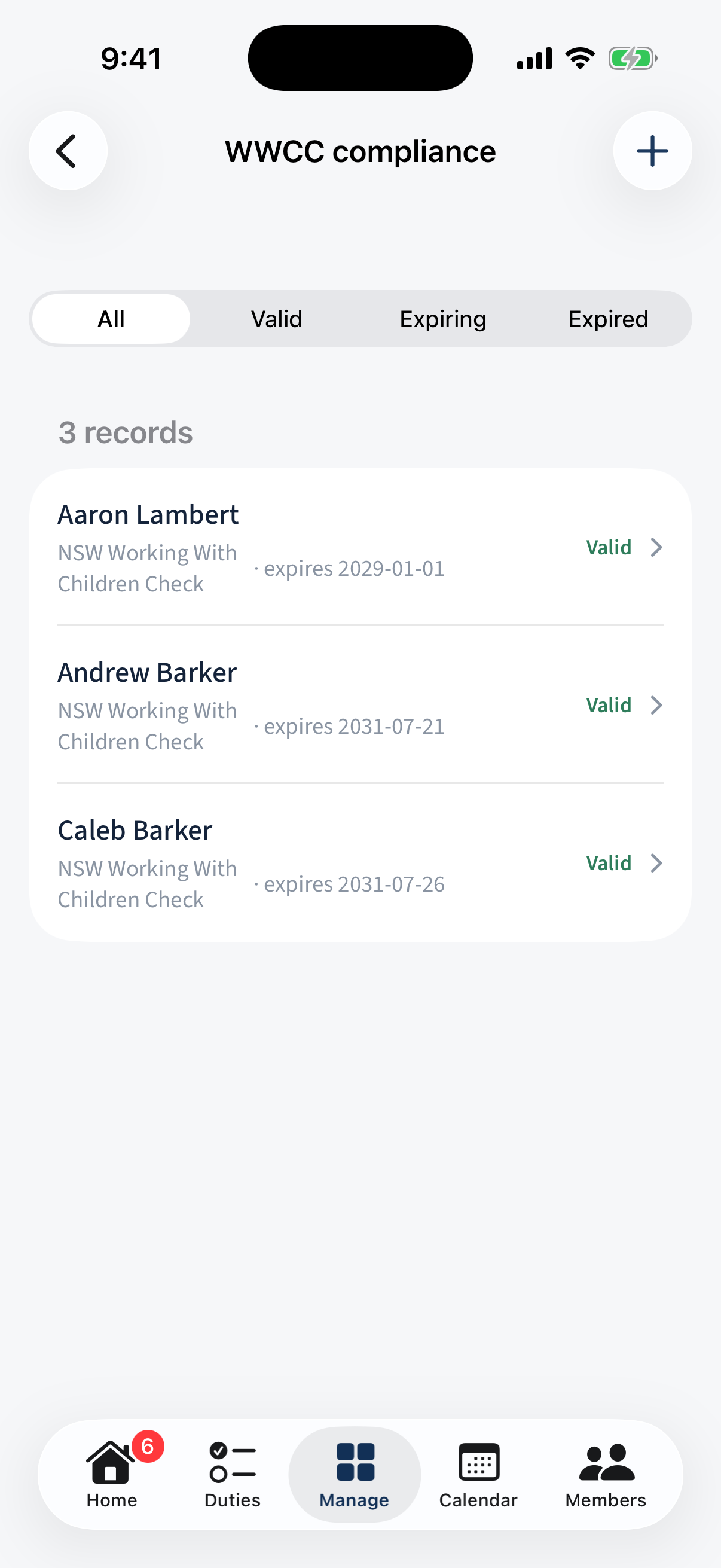The height and width of the screenshot is (1568, 721).
Task: Filter by Expiring records
Action: click(x=443, y=319)
